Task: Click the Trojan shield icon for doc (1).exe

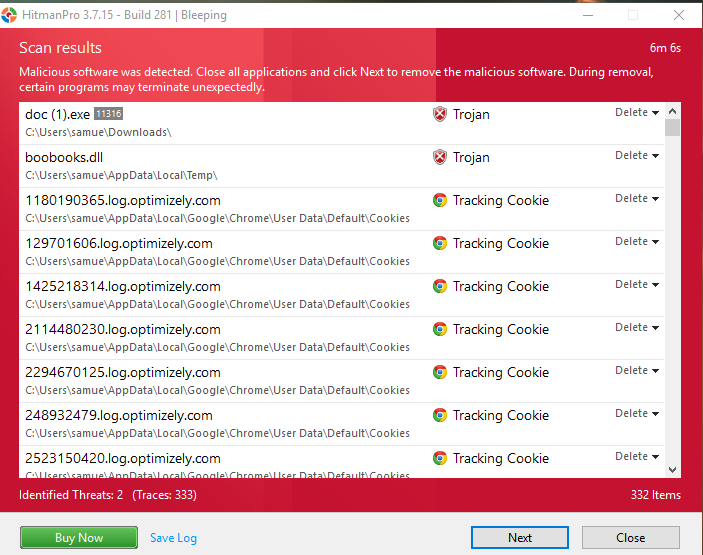Action: 439,114
